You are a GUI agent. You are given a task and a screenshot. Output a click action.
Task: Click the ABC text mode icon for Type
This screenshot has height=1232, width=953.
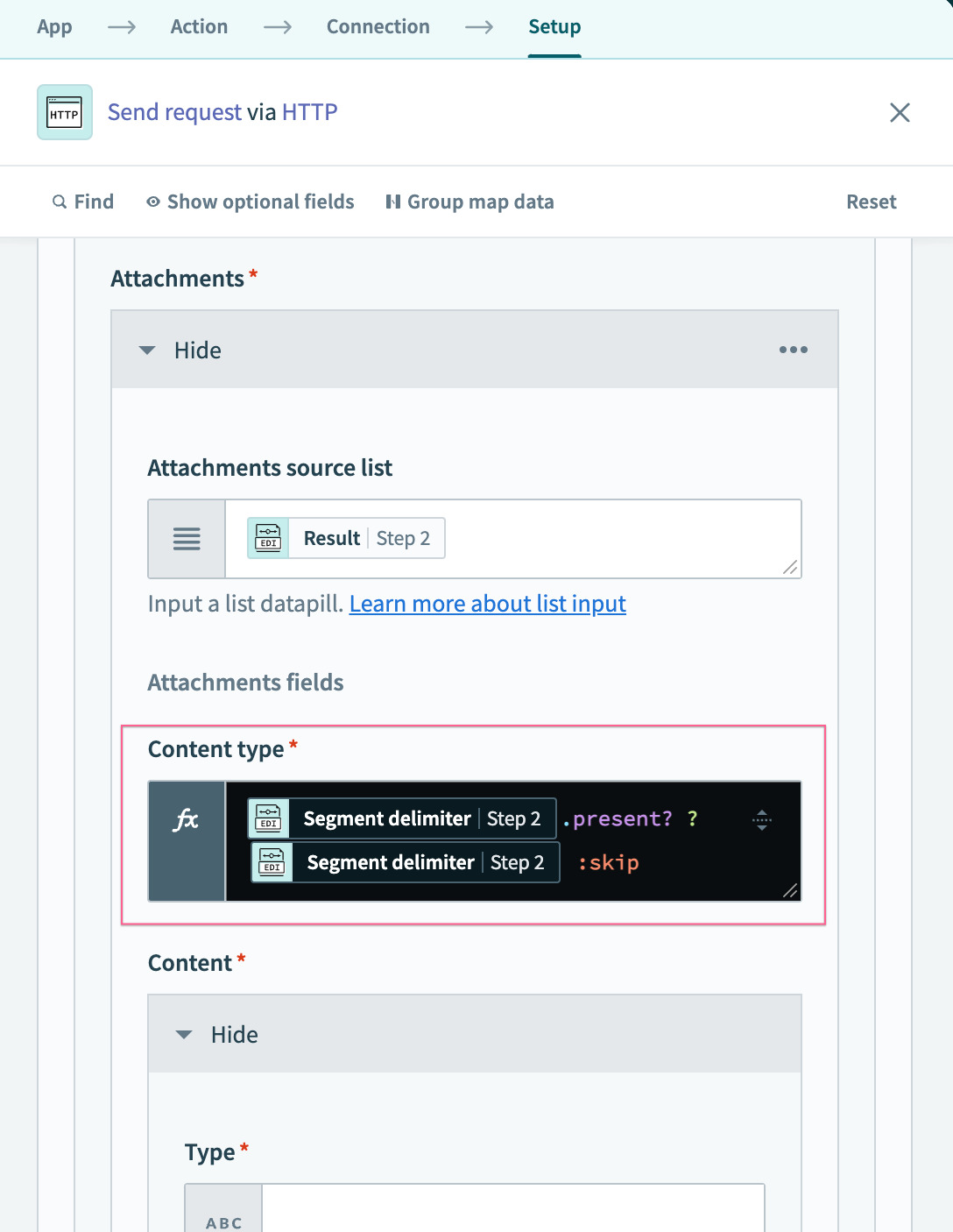click(x=222, y=1221)
